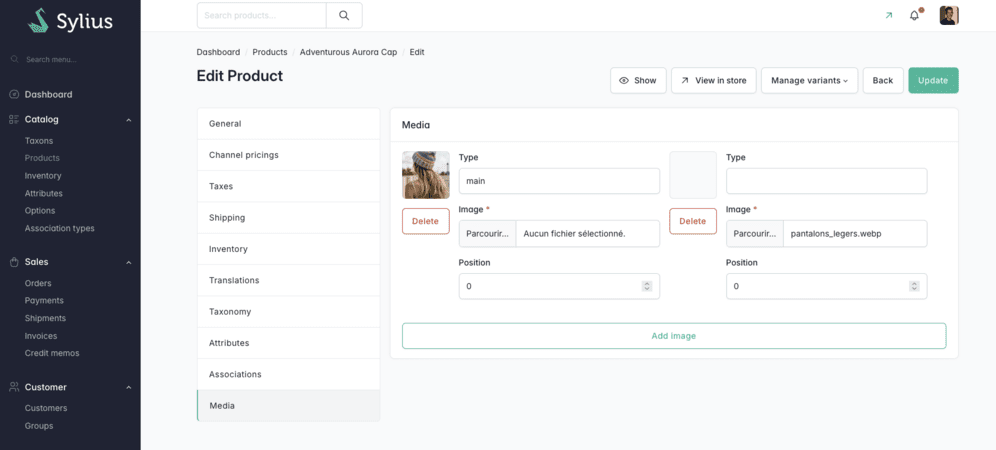Collapse the Catalog section chevron

point(128,119)
